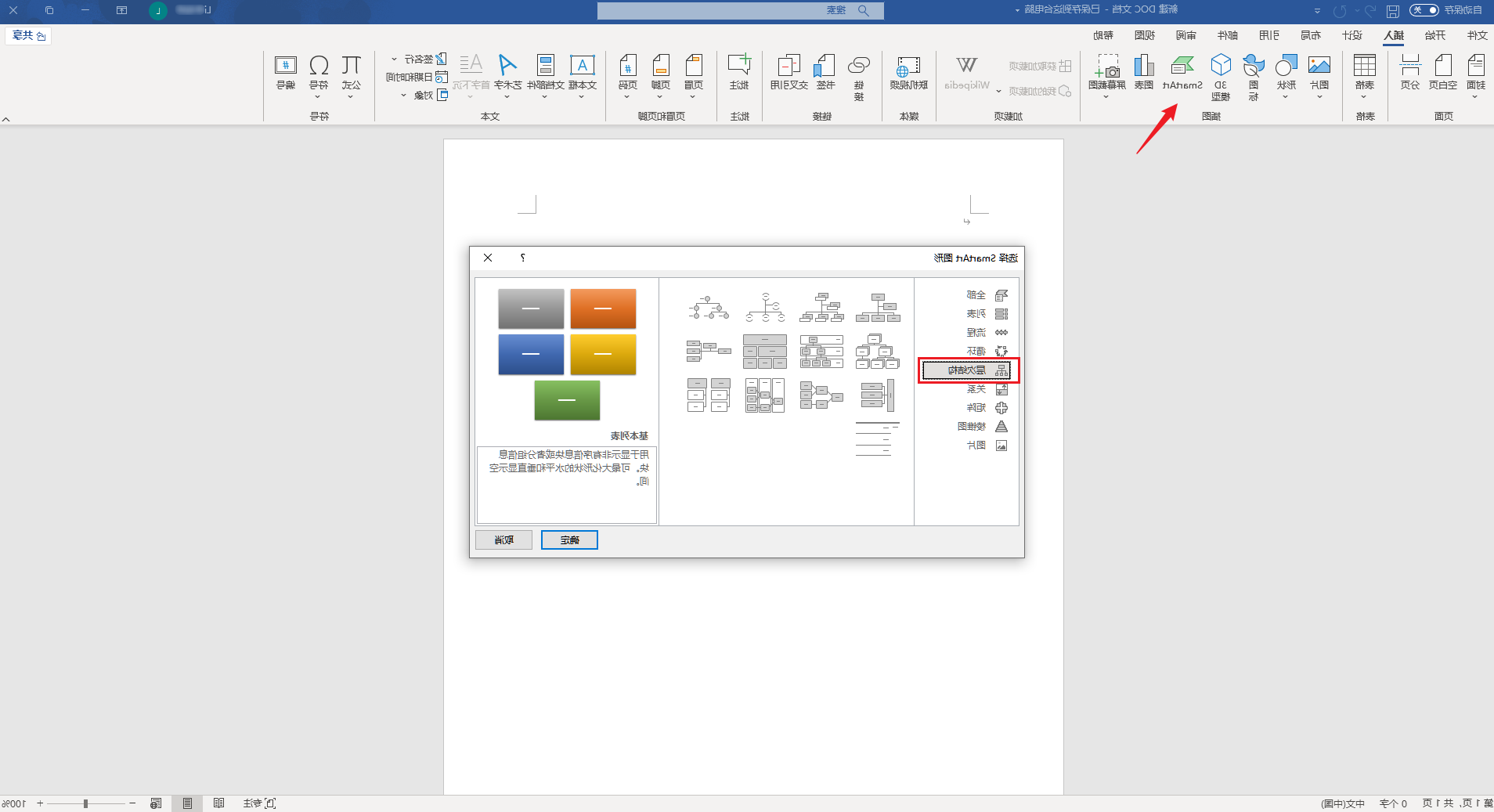Click the save icon in the title bar

[1393, 11]
